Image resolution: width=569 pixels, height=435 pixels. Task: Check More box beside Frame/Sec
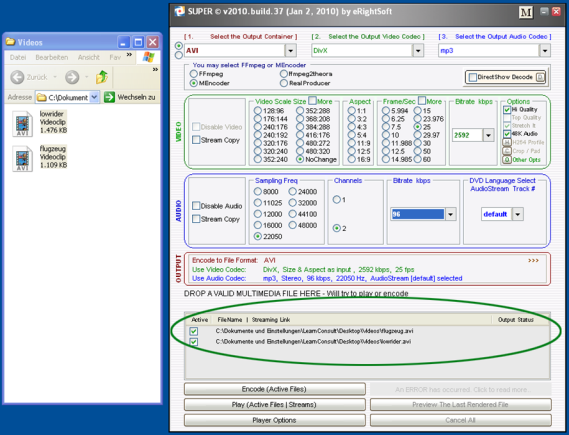(x=422, y=100)
